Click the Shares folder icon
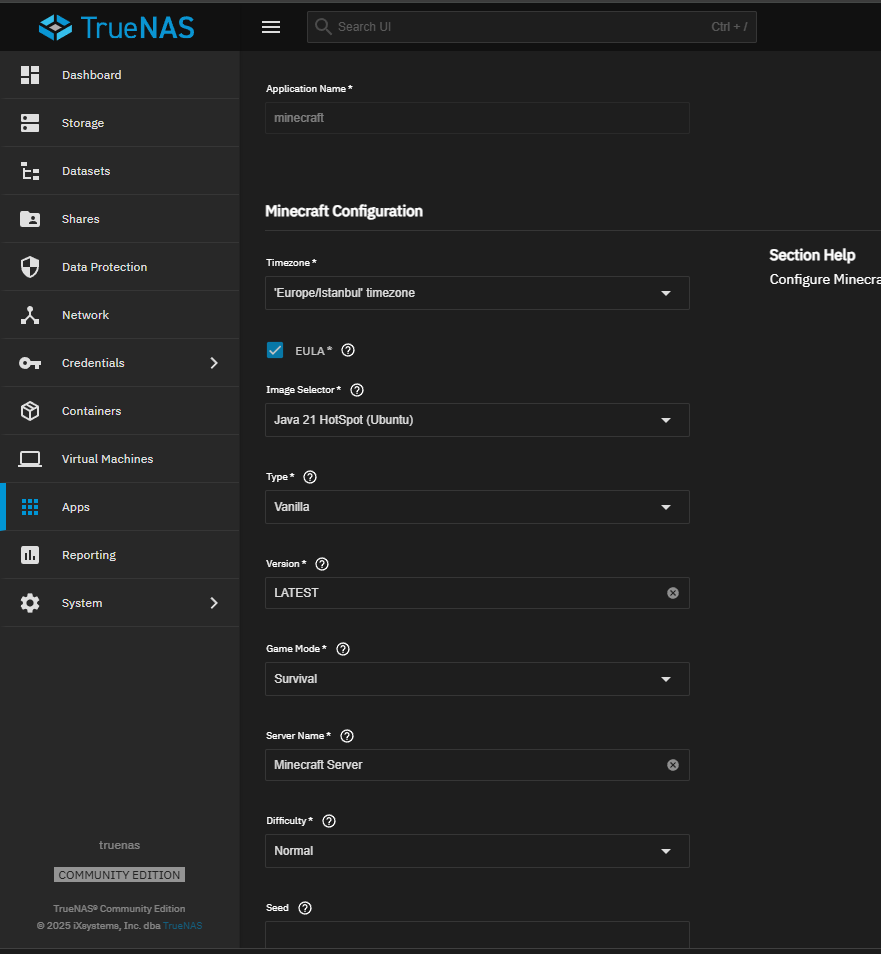 (x=30, y=219)
